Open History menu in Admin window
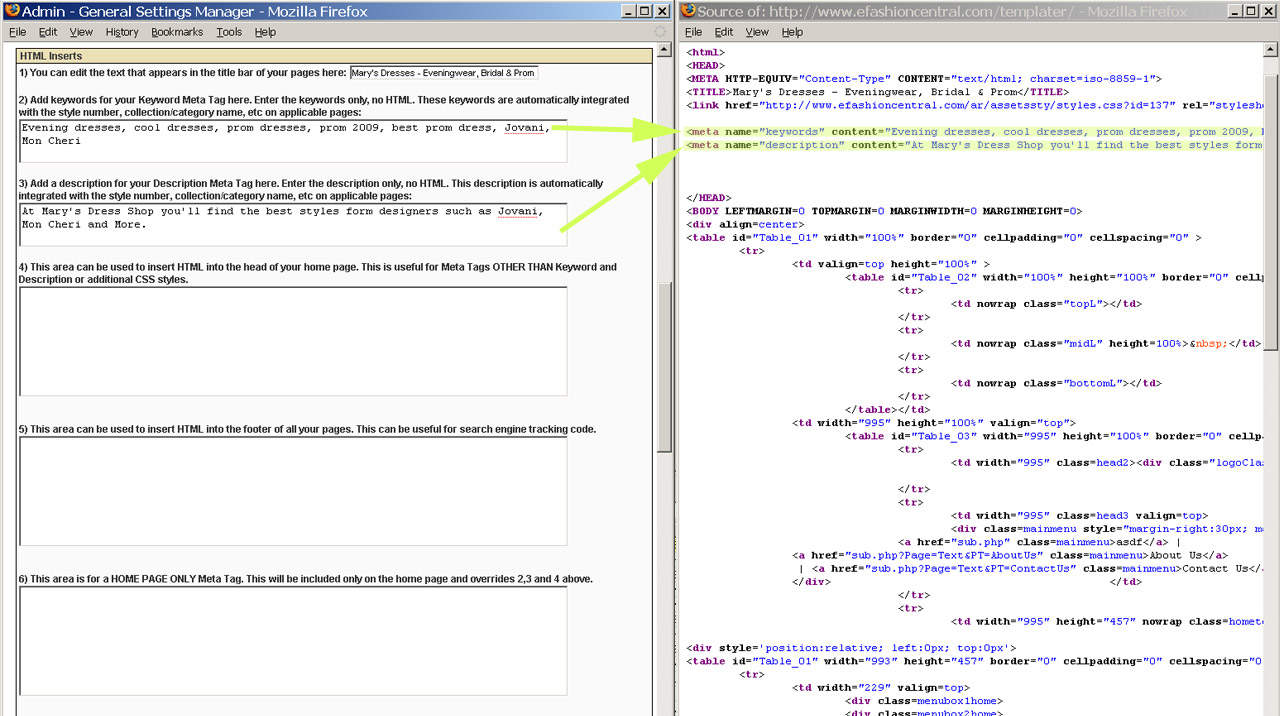This screenshot has height=716, width=1280. [122, 32]
